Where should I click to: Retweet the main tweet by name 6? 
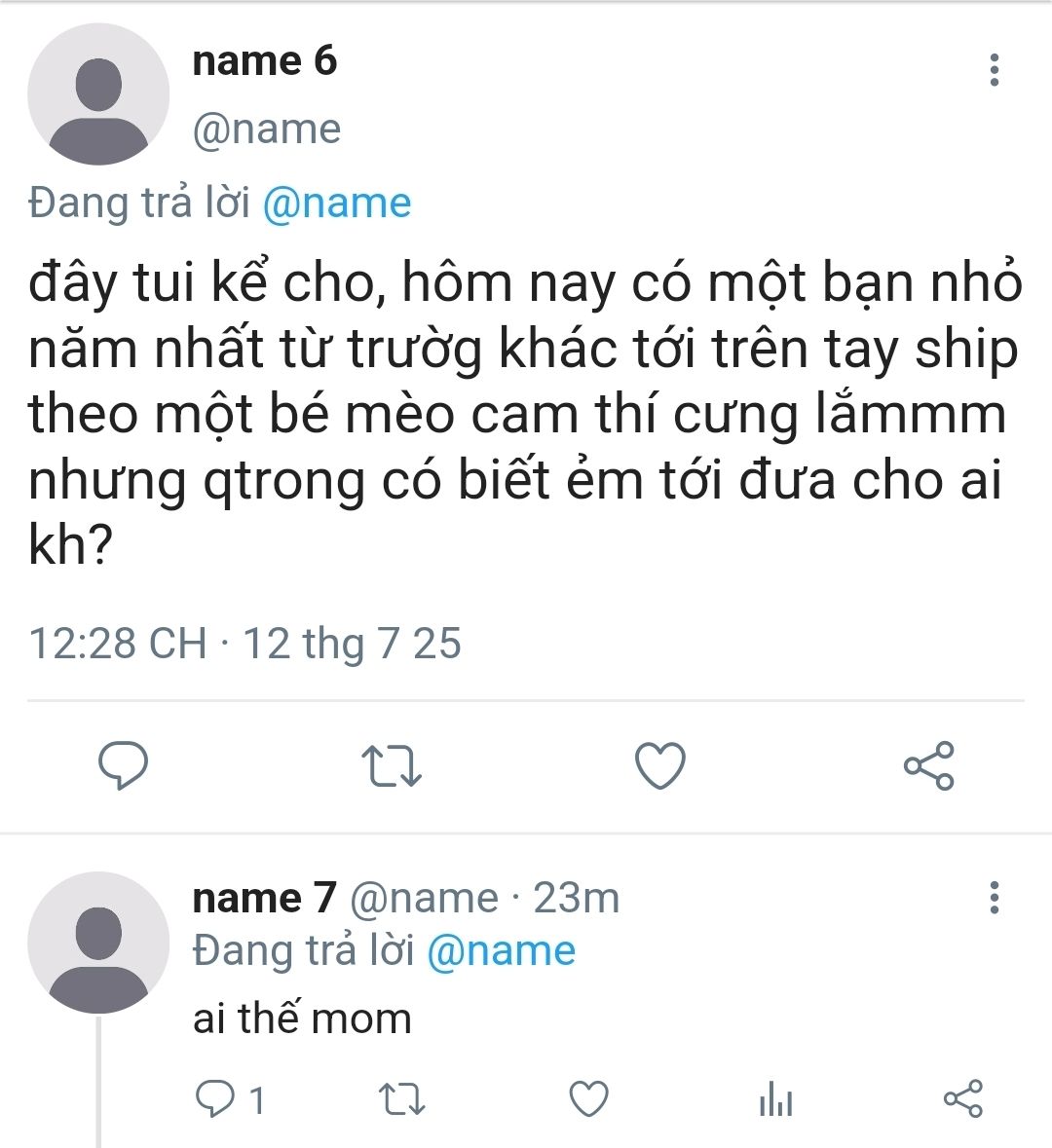[x=391, y=765]
